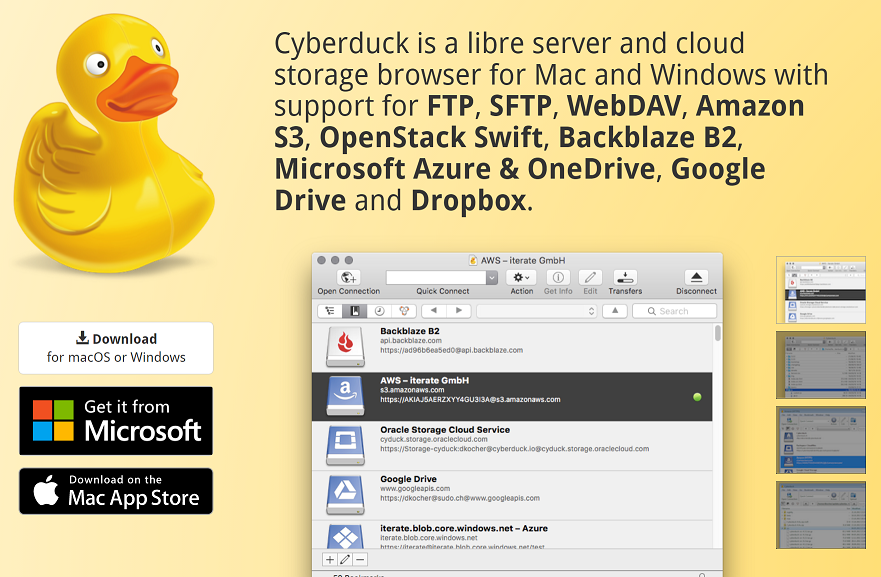
Task: Open the second screenshot thumbnail
Action: (821, 365)
